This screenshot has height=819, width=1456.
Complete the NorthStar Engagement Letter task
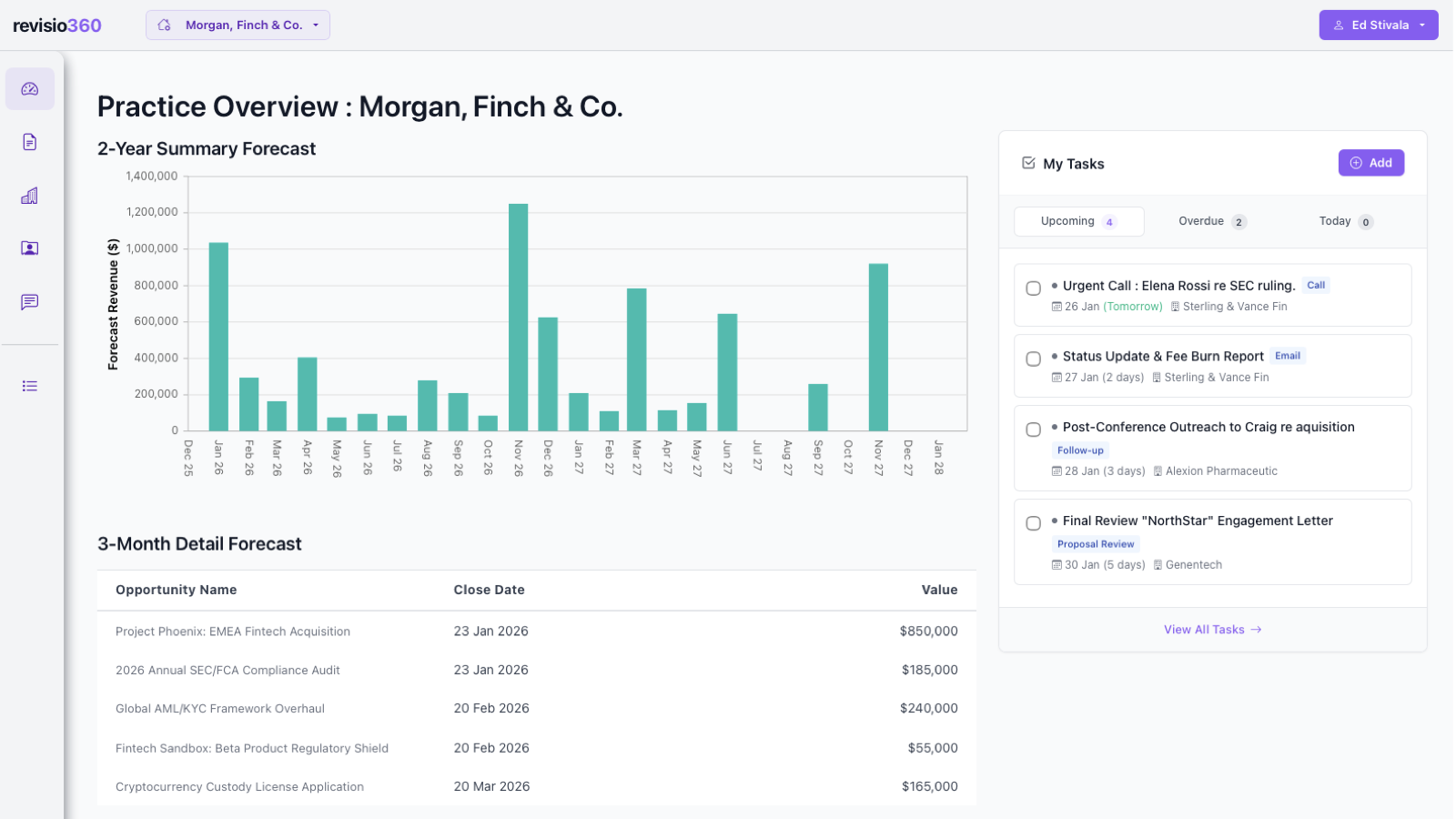click(1033, 523)
